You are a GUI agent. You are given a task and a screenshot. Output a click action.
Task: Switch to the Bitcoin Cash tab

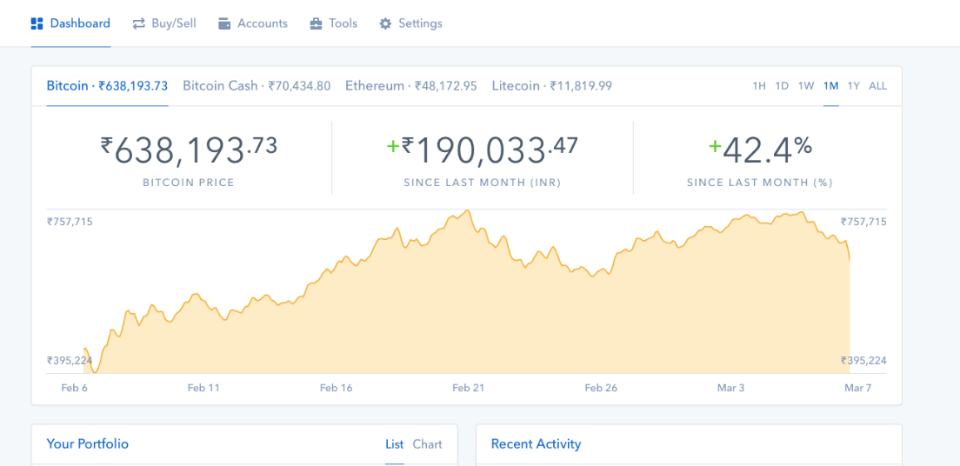(256, 86)
